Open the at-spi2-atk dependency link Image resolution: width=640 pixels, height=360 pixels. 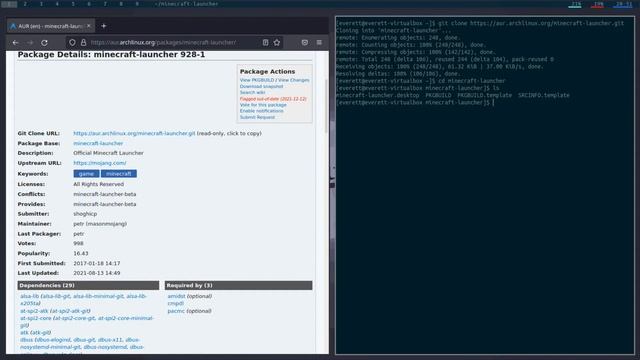point(34,311)
